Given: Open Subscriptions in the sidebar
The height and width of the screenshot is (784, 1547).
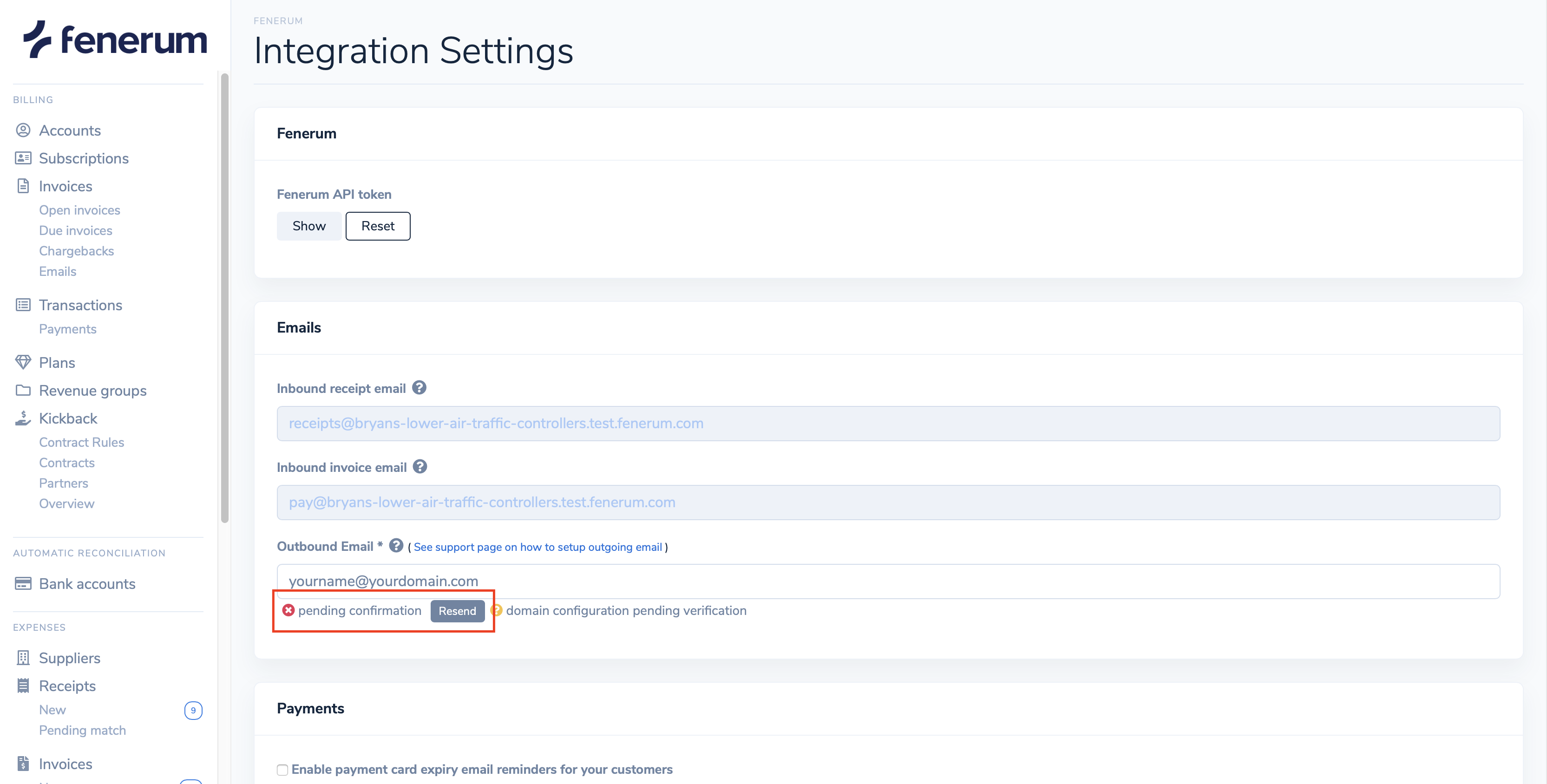Looking at the screenshot, I should pyautogui.click(x=84, y=158).
